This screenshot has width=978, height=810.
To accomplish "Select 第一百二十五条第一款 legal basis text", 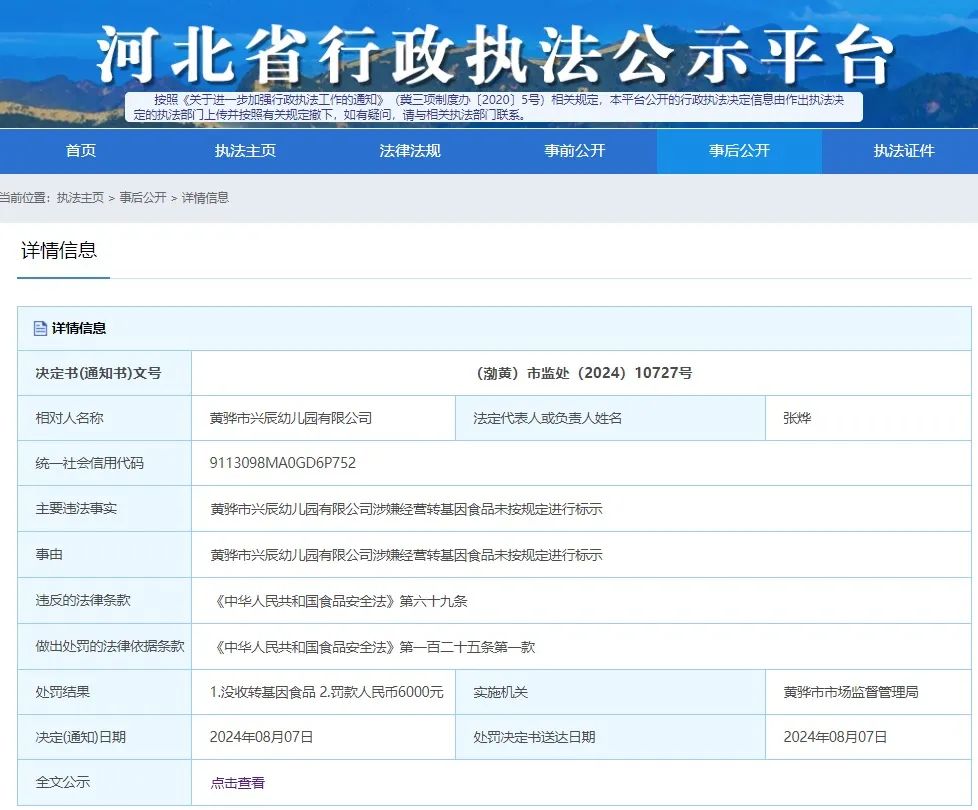I will [x=467, y=647].
